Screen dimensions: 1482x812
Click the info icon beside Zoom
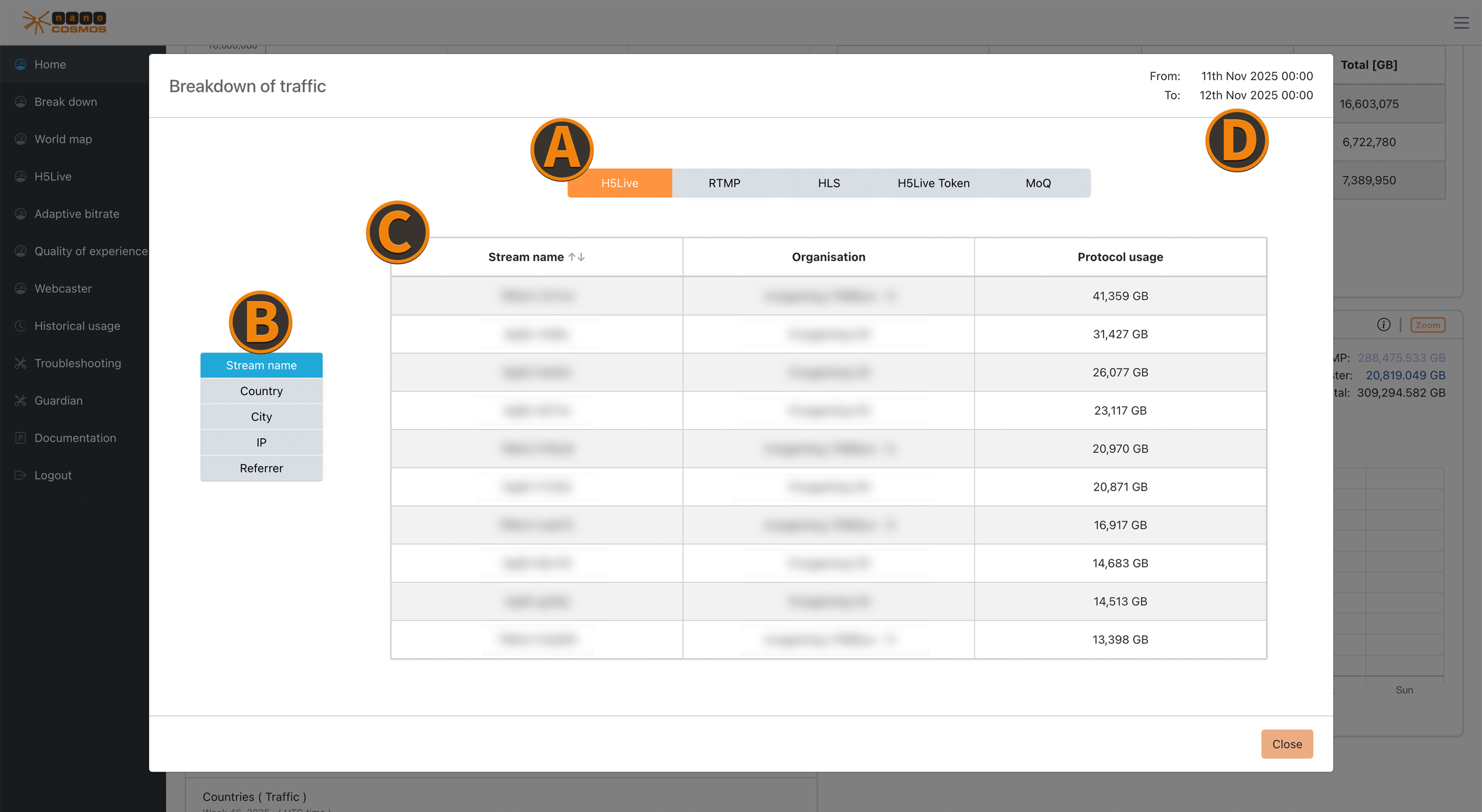coord(1384,325)
